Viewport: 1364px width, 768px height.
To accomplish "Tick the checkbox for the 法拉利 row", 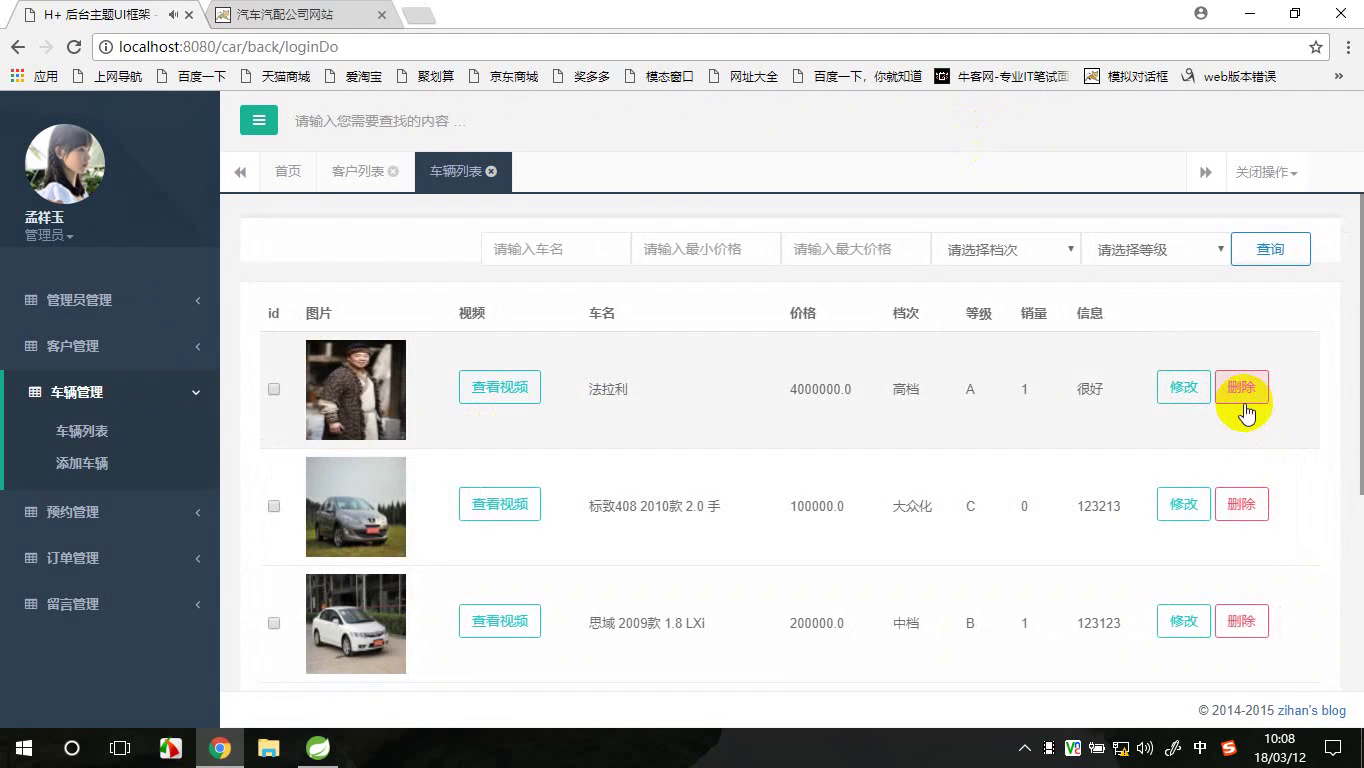I will [274, 389].
